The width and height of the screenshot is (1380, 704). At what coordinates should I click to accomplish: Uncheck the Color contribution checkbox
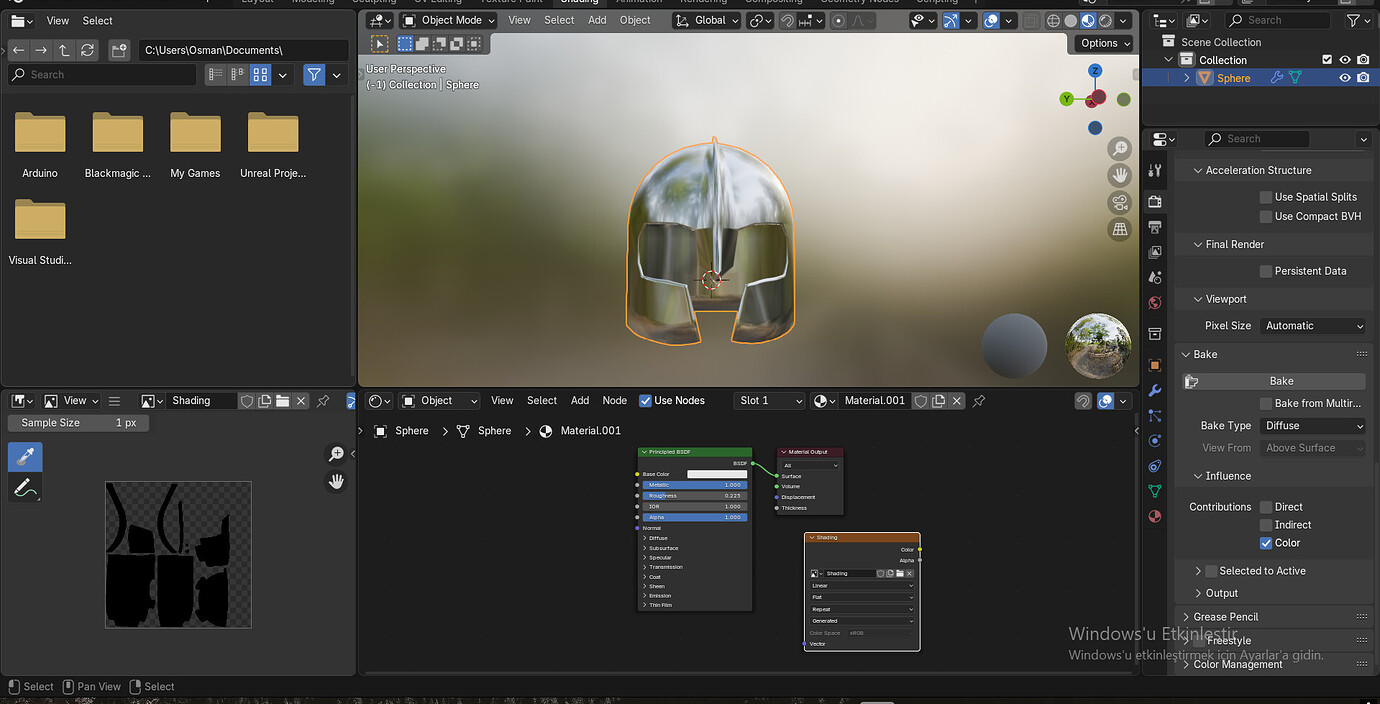coord(1266,543)
